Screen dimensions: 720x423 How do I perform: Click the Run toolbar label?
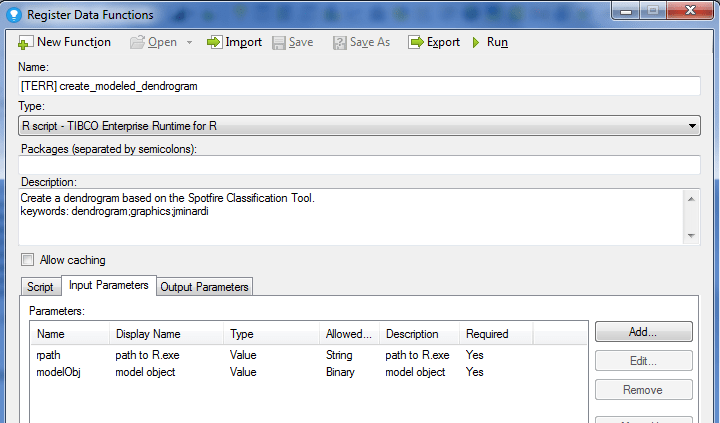(497, 42)
